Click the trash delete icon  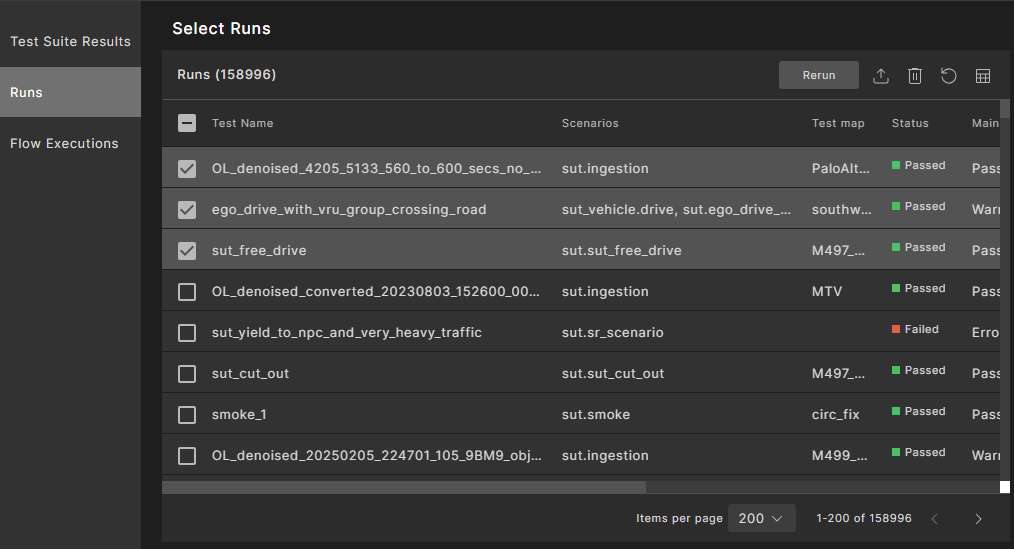point(915,76)
